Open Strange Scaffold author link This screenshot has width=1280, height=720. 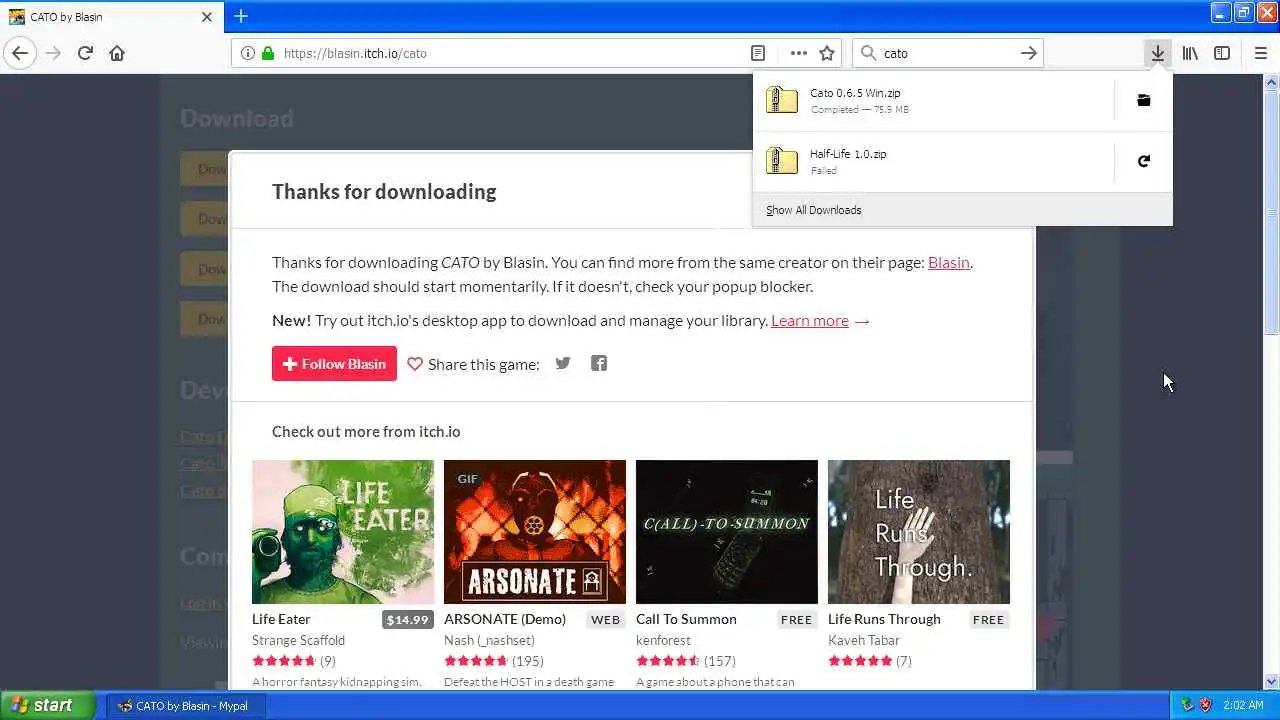pyautogui.click(x=298, y=640)
